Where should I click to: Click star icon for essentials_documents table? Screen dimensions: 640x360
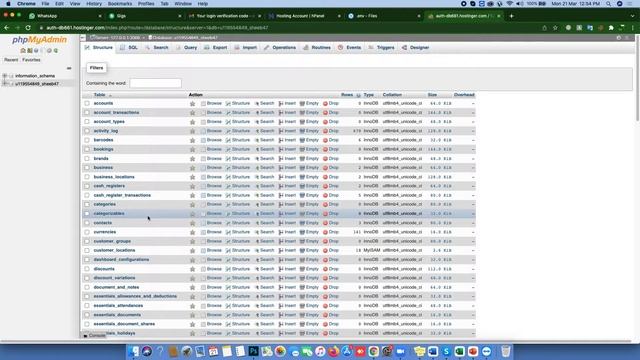pyautogui.click(x=192, y=315)
